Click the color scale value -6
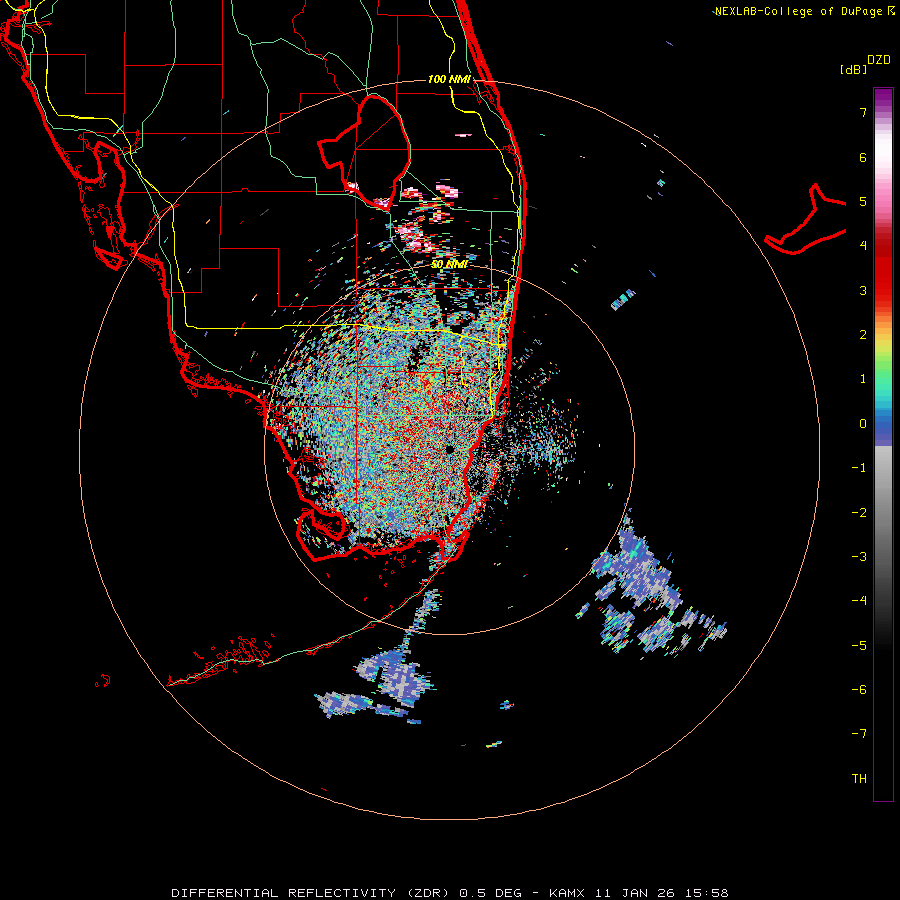This screenshot has width=900, height=900. point(859,690)
